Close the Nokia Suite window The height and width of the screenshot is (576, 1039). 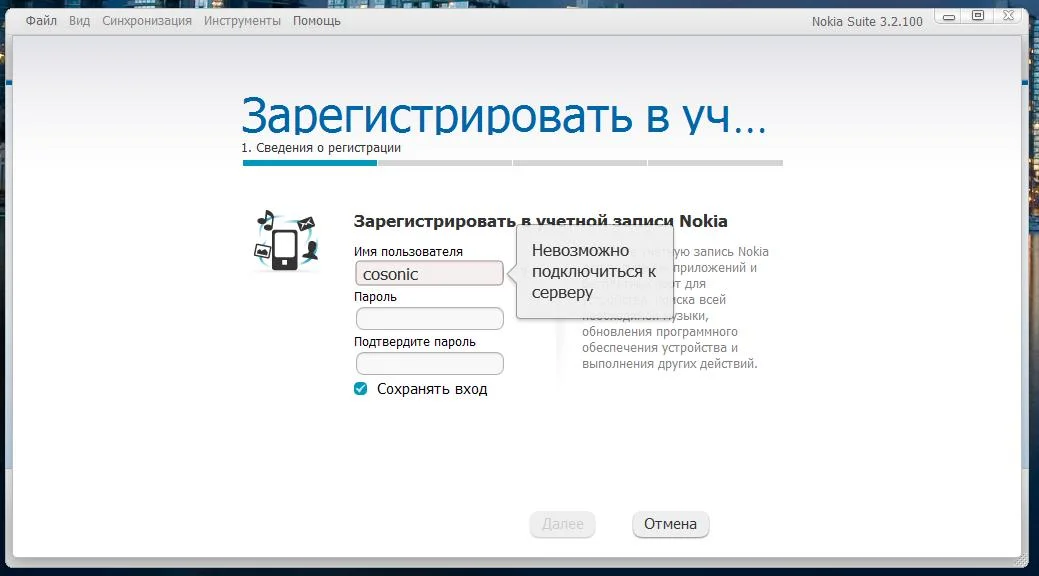point(1008,16)
